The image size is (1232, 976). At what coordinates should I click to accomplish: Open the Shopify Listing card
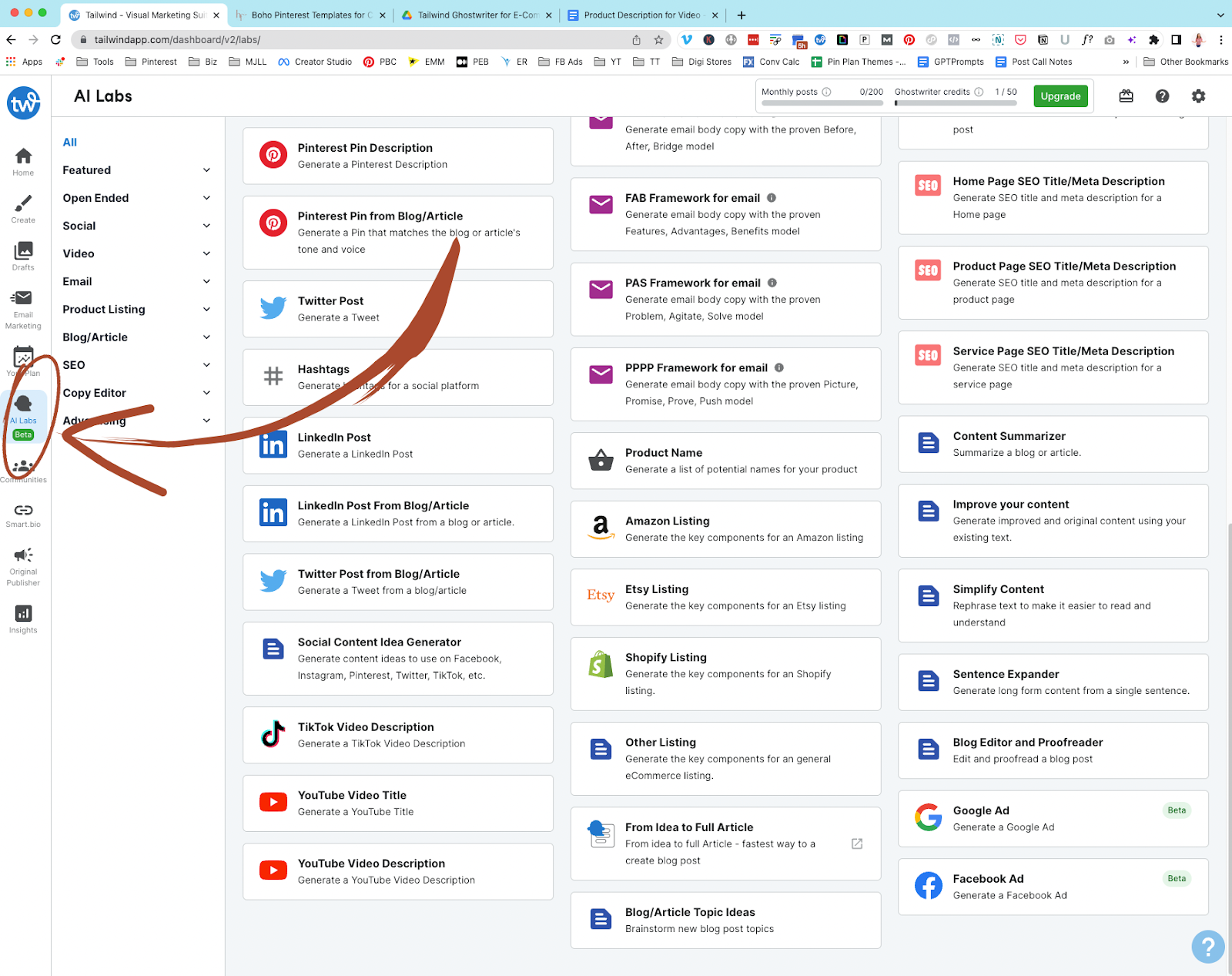click(x=725, y=673)
